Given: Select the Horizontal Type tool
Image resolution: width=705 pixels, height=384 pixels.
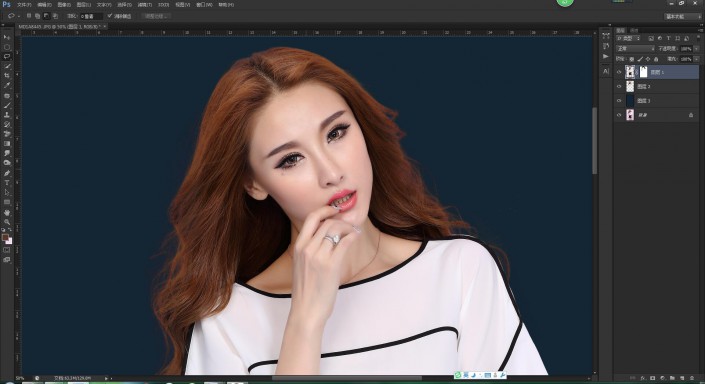Looking at the screenshot, I should click(7, 183).
